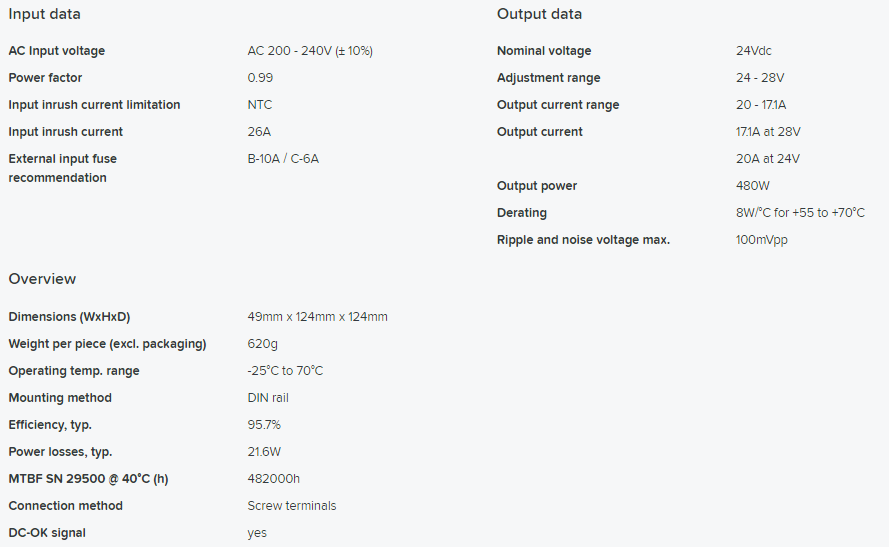Click the Adjustment range value 24 - 28V
This screenshot has height=547, width=889.
[760, 78]
